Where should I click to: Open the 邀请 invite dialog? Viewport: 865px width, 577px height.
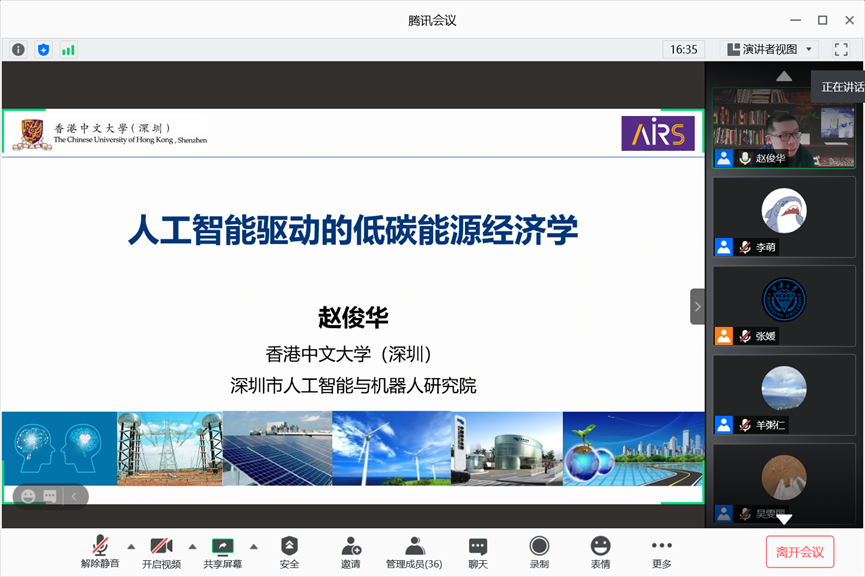351,551
